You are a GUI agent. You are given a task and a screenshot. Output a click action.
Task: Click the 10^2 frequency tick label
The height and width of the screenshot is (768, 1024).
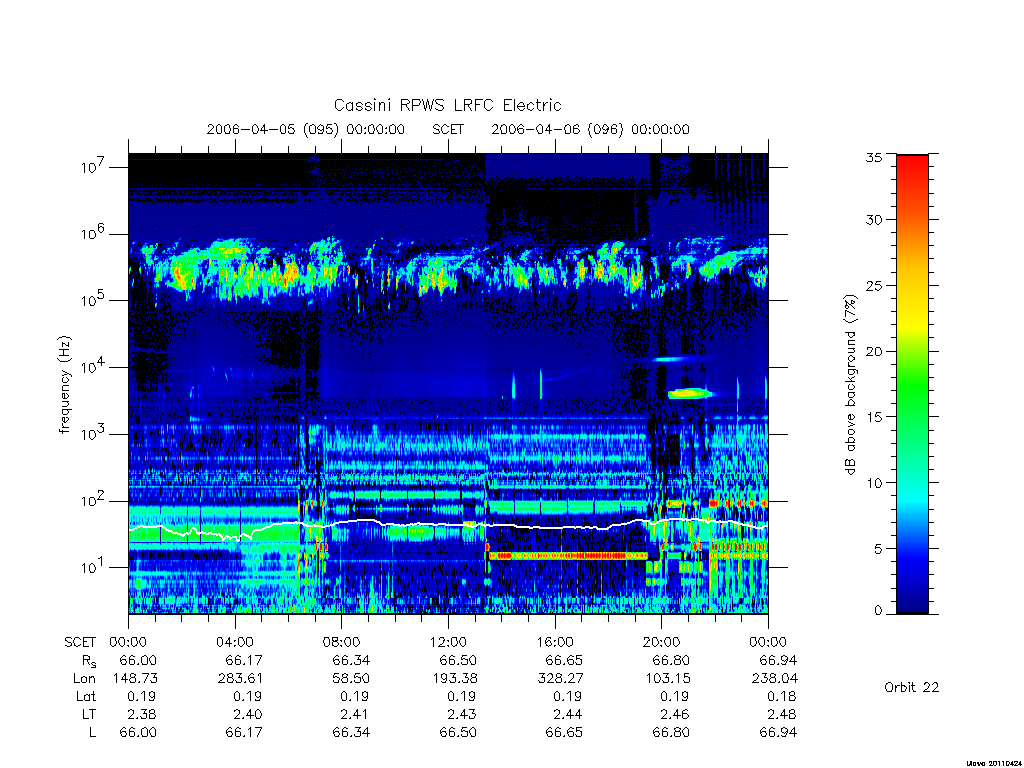pyautogui.click(x=94, y=500)
